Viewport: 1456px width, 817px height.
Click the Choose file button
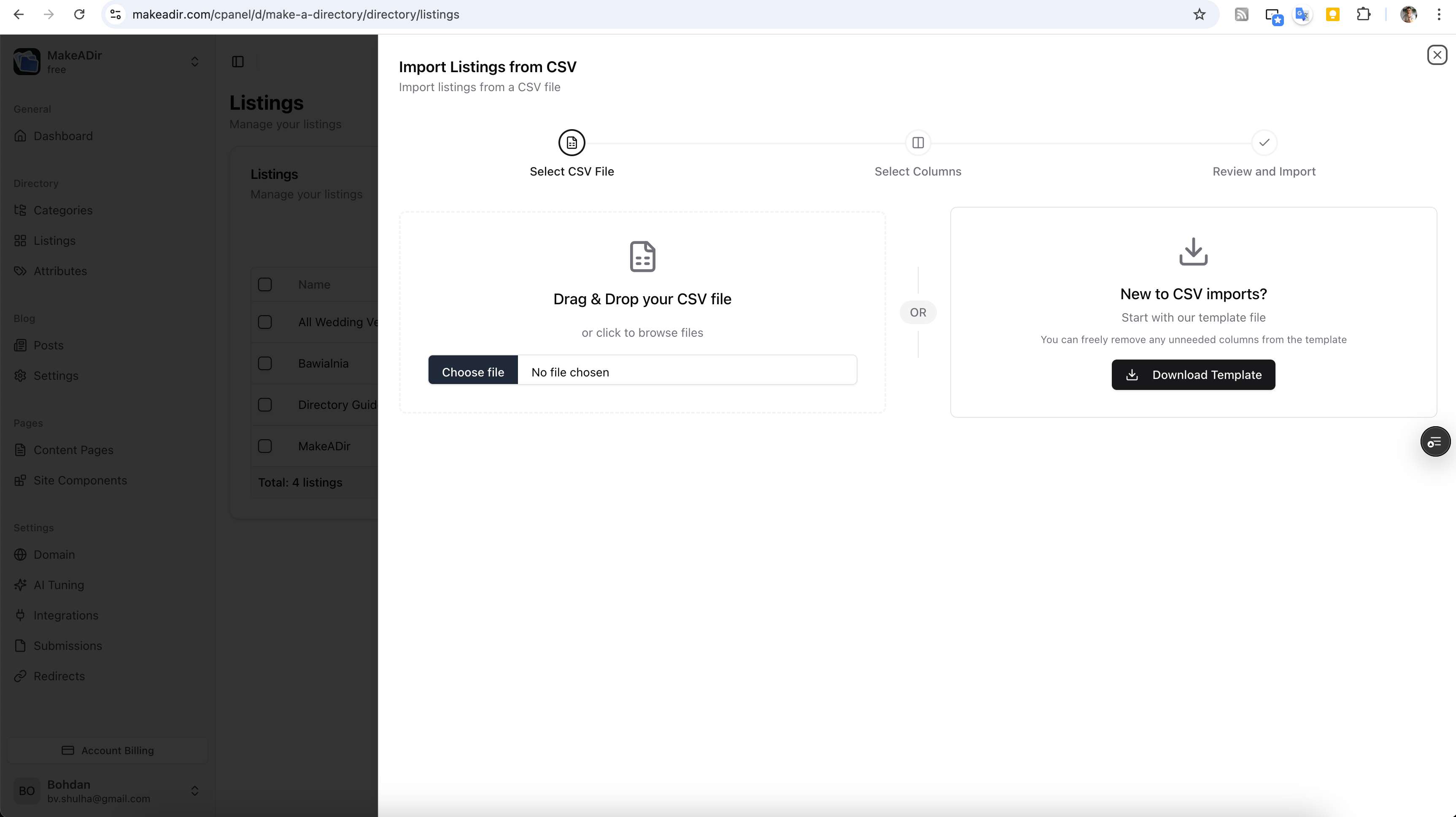[472, 372]
